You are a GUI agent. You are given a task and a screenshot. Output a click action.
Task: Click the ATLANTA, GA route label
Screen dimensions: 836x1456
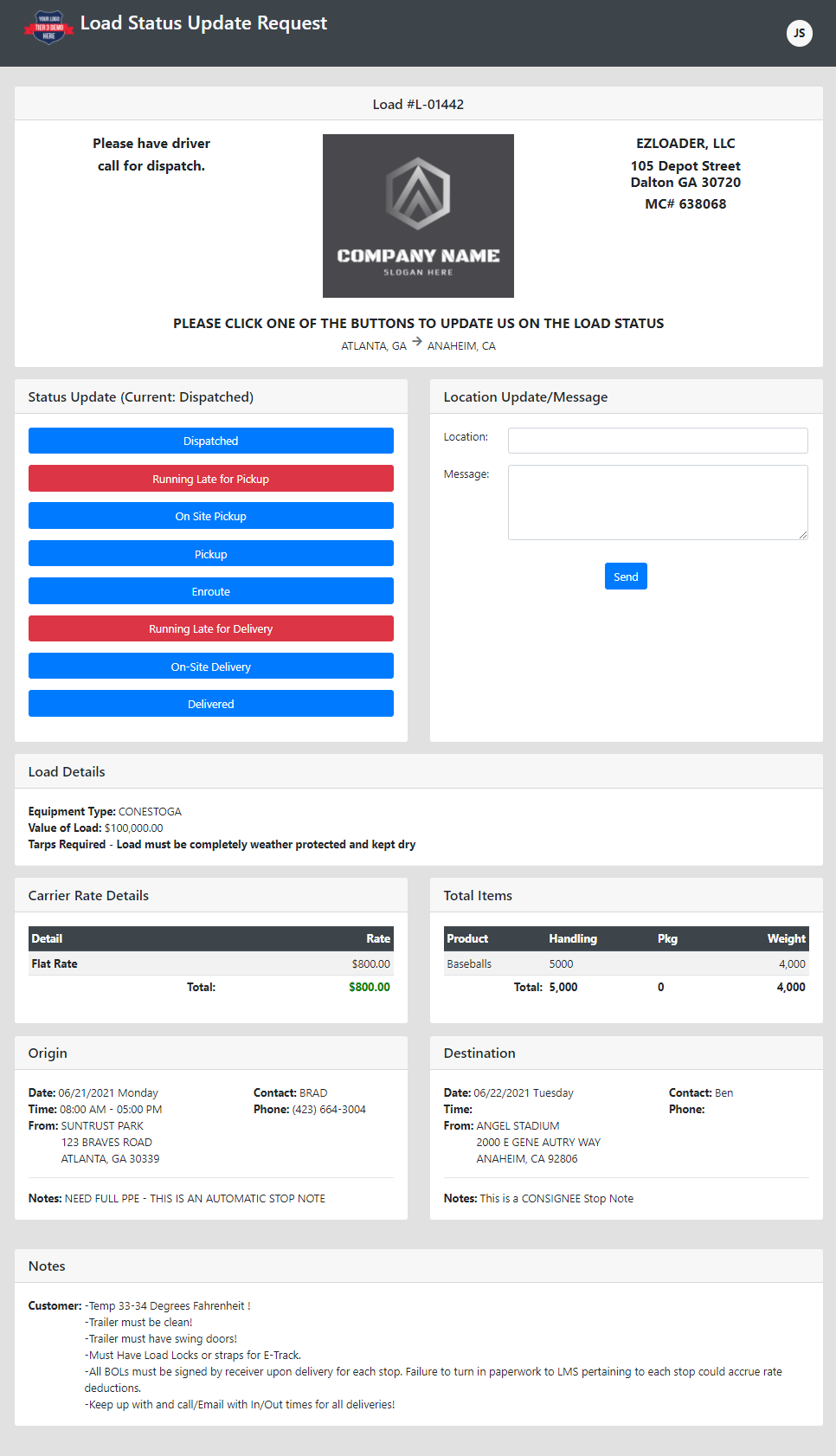click(x=374, y=345)
